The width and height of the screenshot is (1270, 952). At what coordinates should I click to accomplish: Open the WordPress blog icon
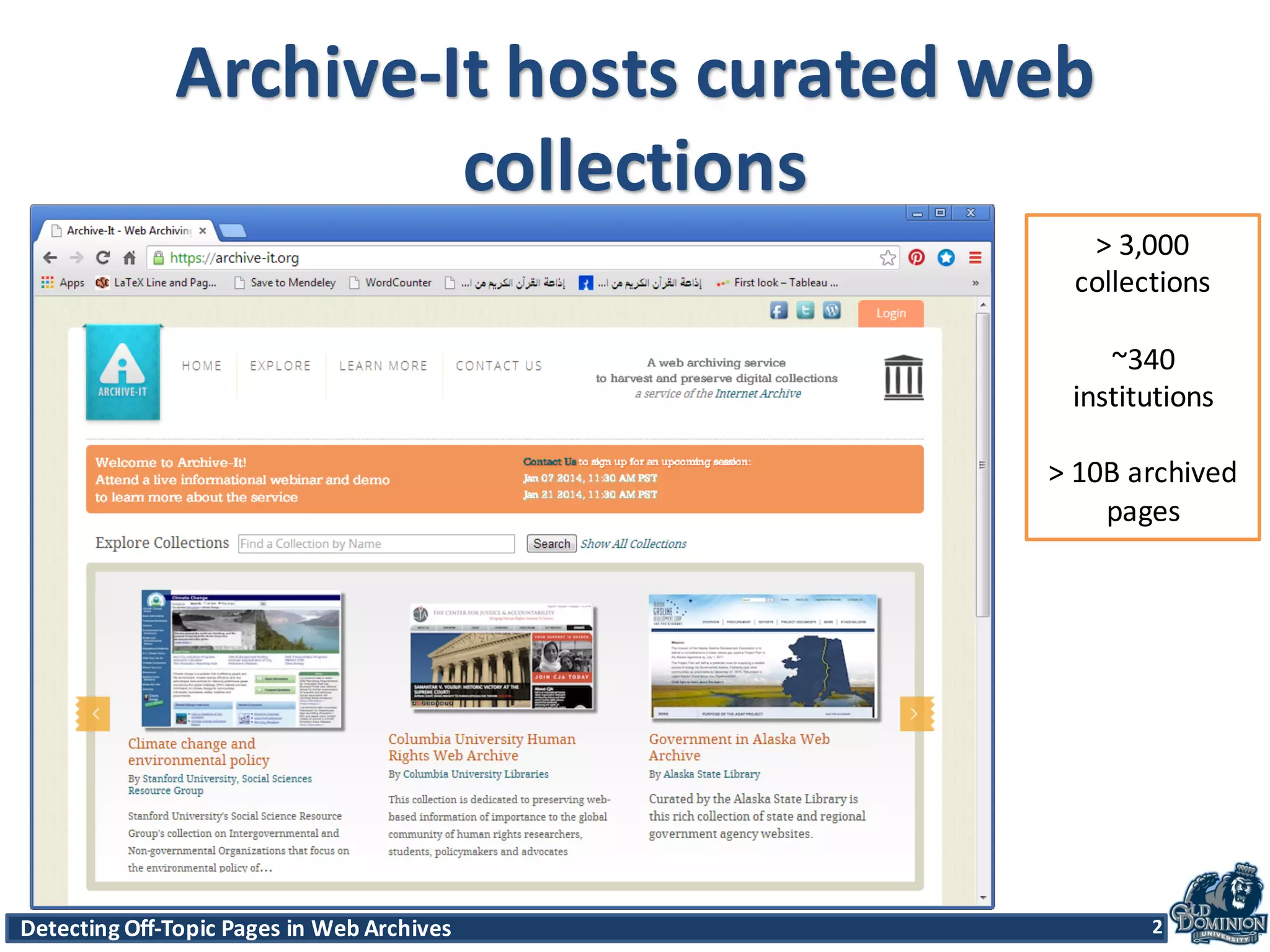pyautogui.click(x=832, y=311)
